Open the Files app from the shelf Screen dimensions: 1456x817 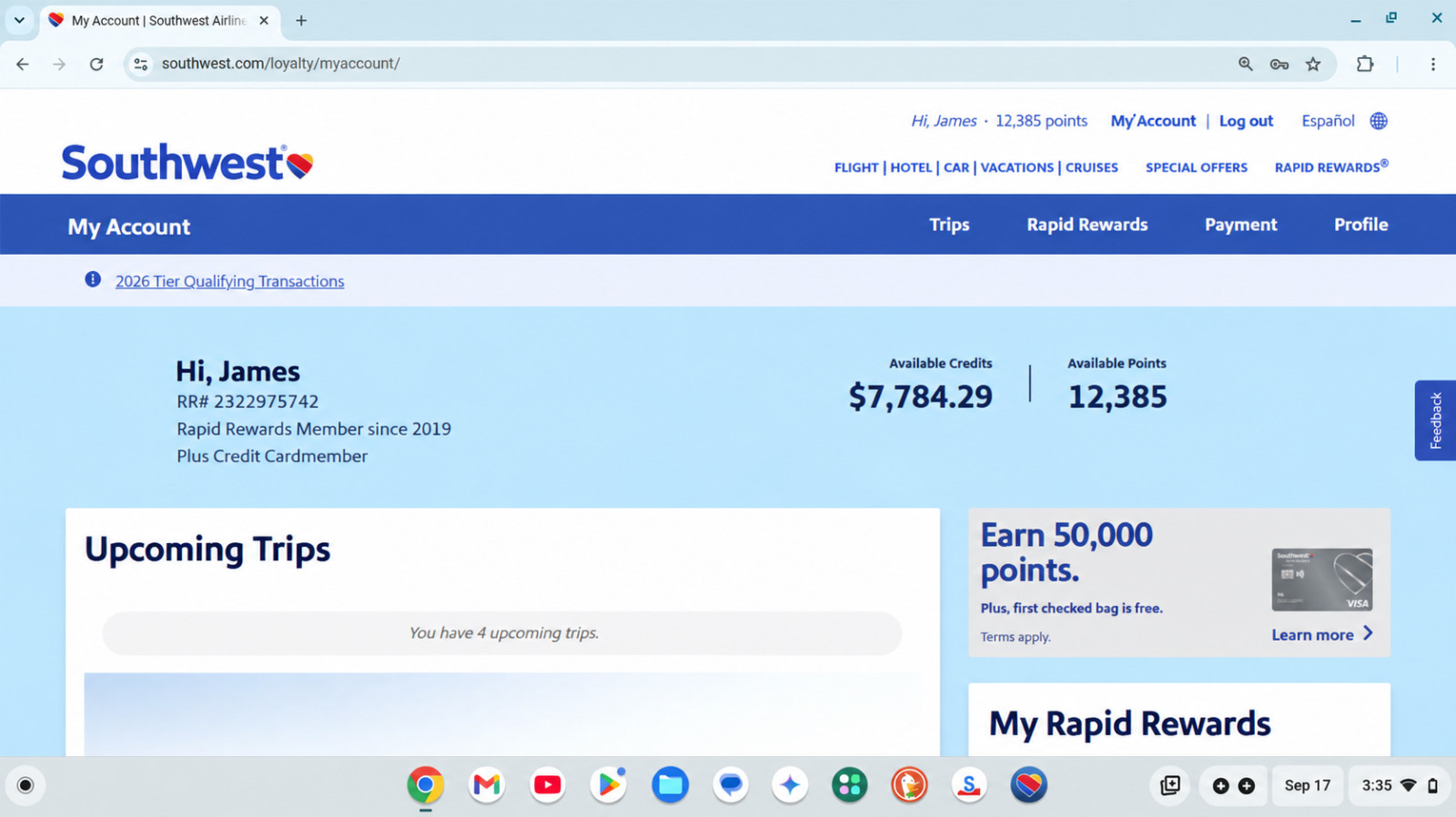coord(670,785)
